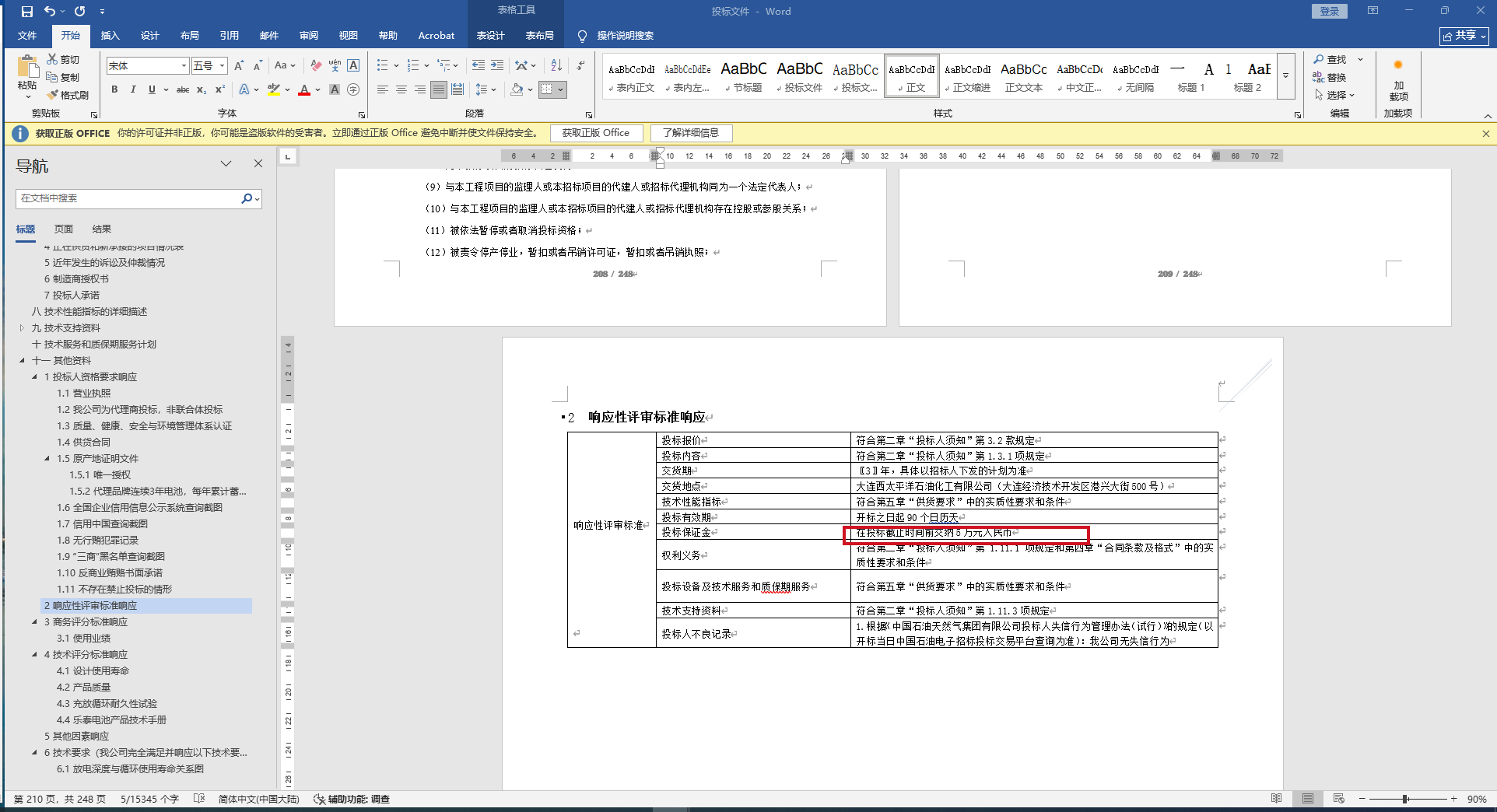Open the font name dropdown (宋体)
Viewport: 1497px width, 812px height.
point(184,65)
